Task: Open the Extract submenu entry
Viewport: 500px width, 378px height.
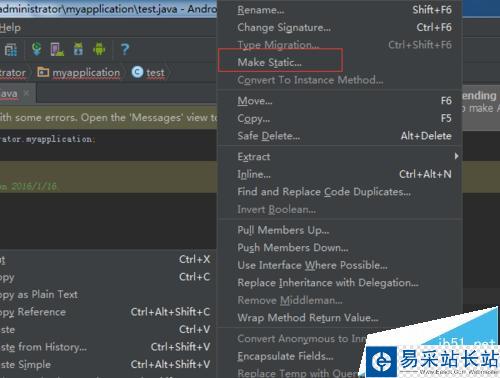Action: 339,157
